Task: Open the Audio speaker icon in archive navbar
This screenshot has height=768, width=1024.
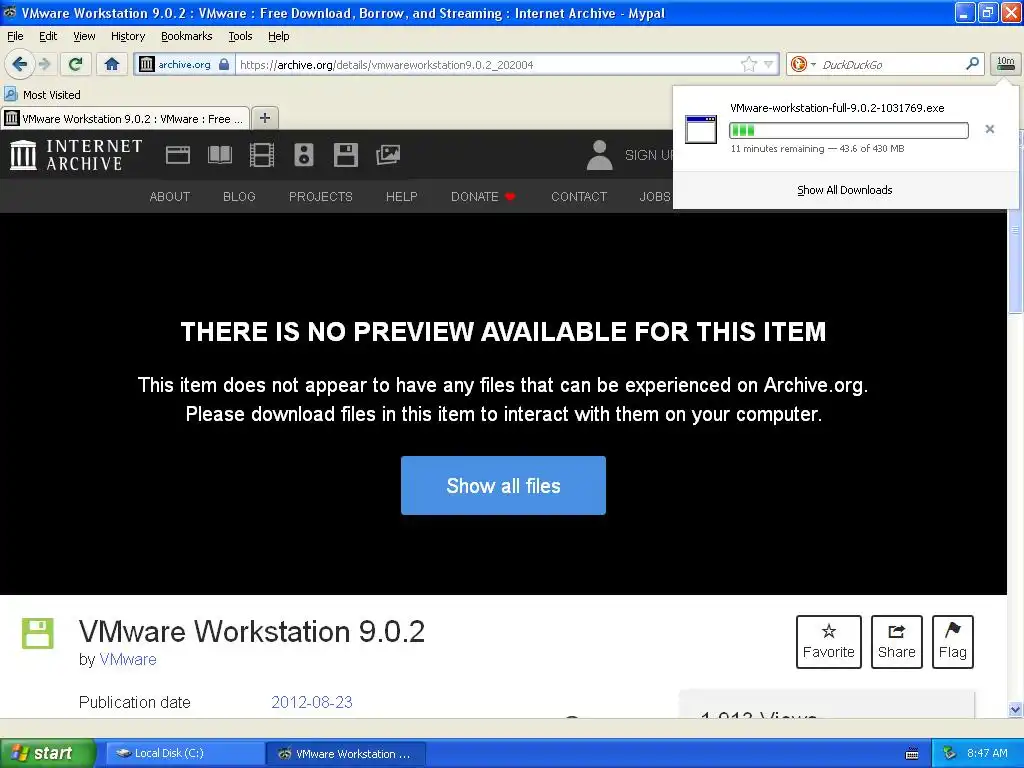Action: (x=304, y=155)
